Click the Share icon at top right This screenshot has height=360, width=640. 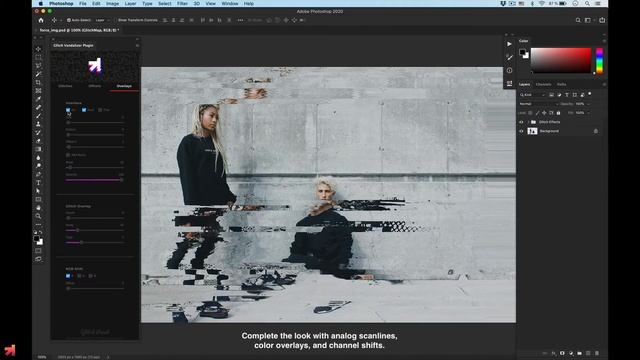602,20
